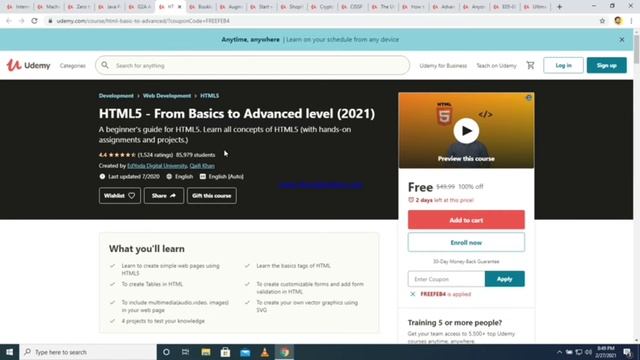Image resolution: width=640 pixels, height=360 pixels.
Task: Open the notification center icon
Action: [627, 352]
